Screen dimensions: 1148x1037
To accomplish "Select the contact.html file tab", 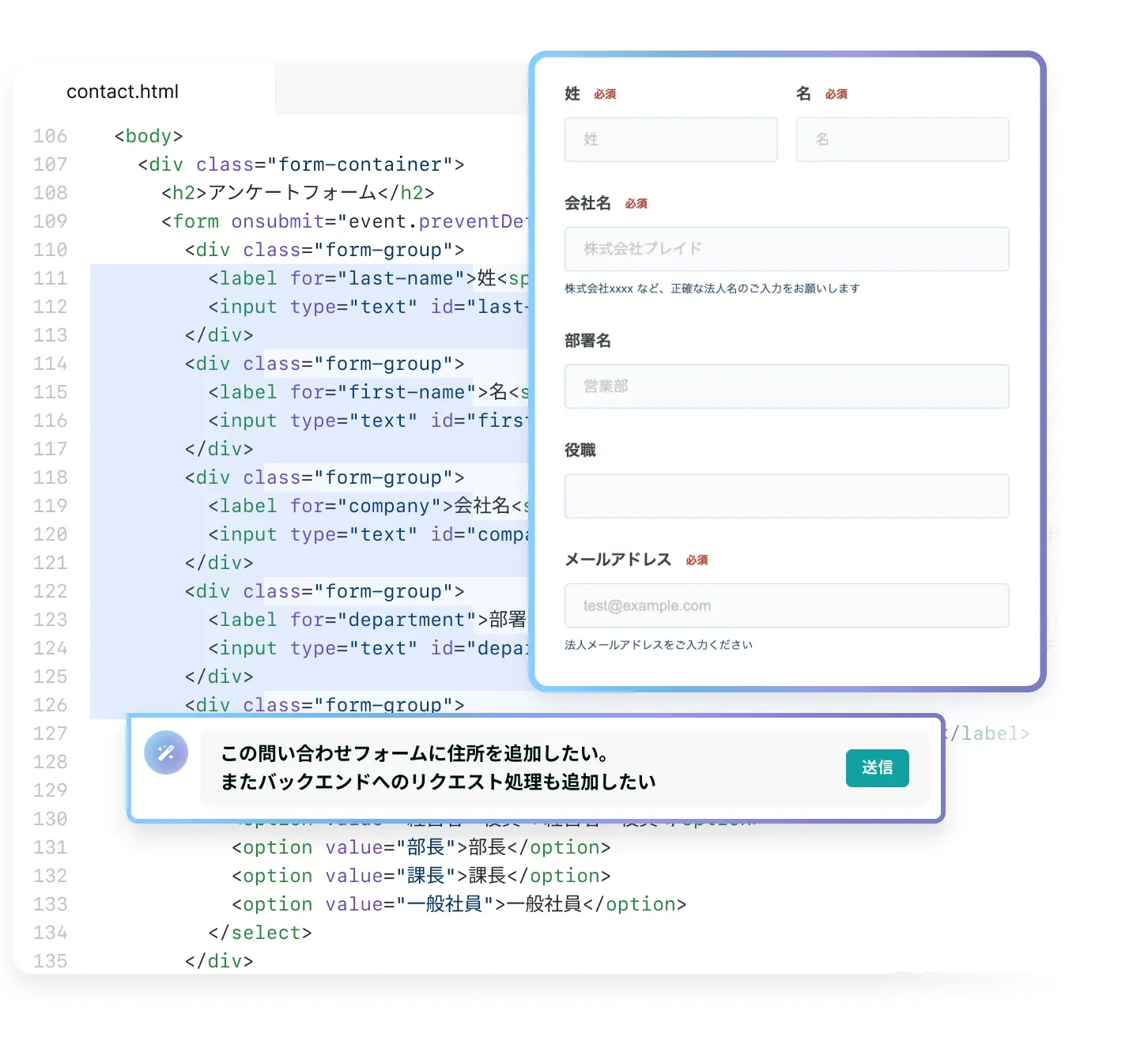I will [x=123, y=92].
